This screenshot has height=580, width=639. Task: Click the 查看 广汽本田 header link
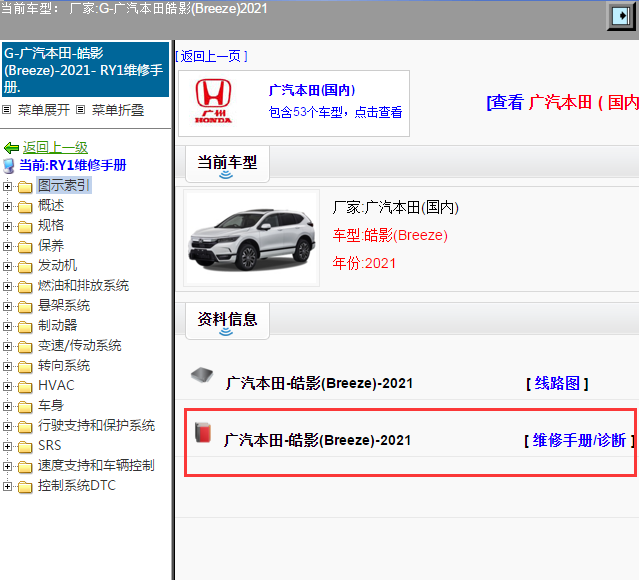[x=562, y=102]
